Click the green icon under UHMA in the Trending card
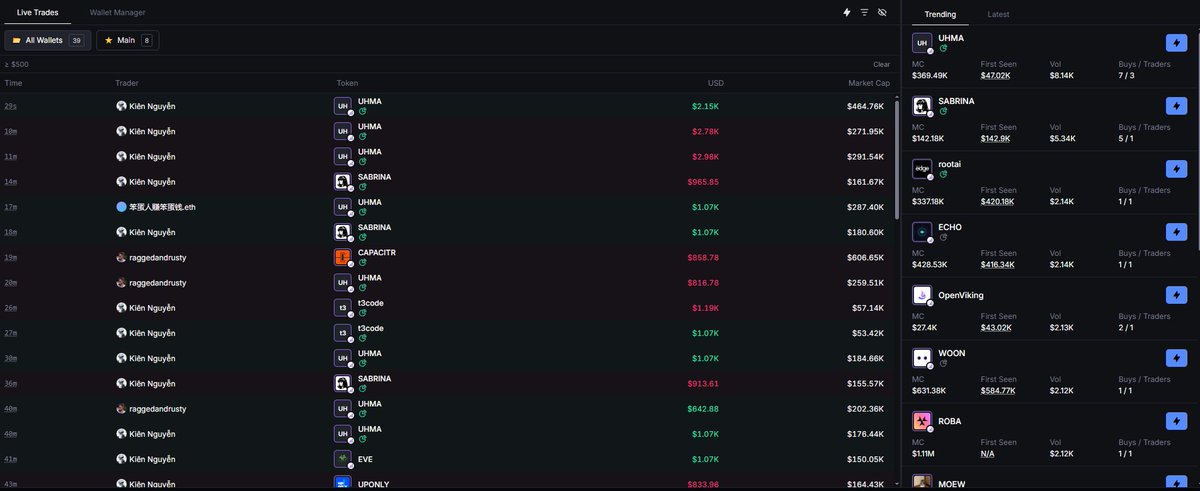 tap(943, 48)
